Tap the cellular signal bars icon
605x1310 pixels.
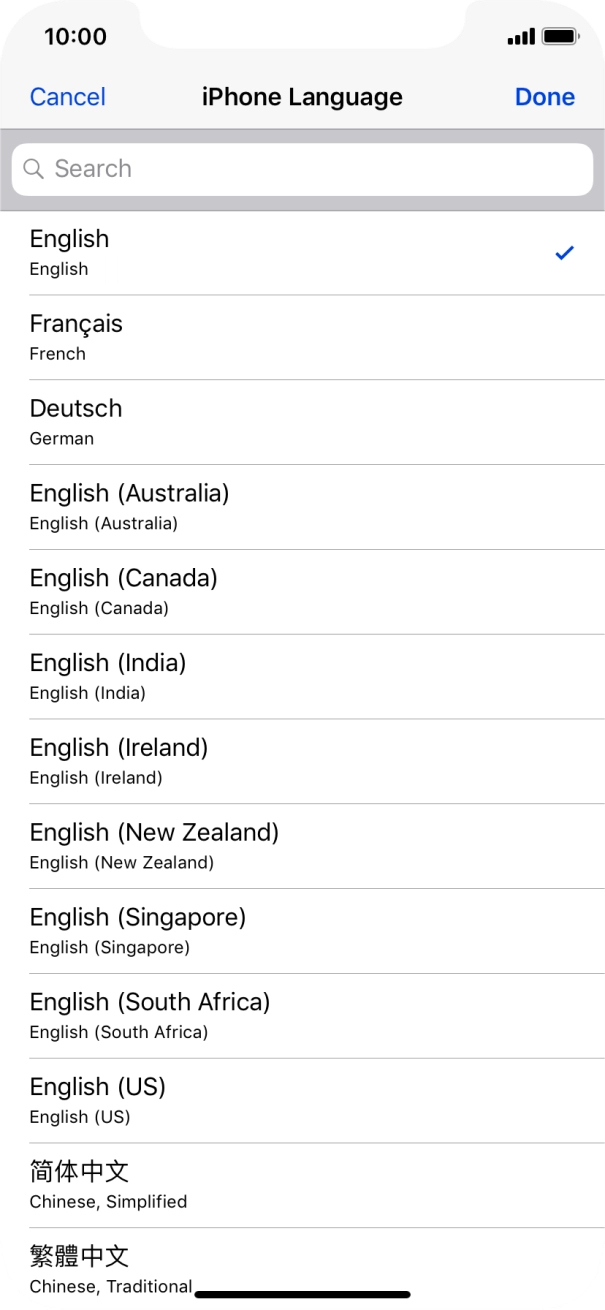521,35
